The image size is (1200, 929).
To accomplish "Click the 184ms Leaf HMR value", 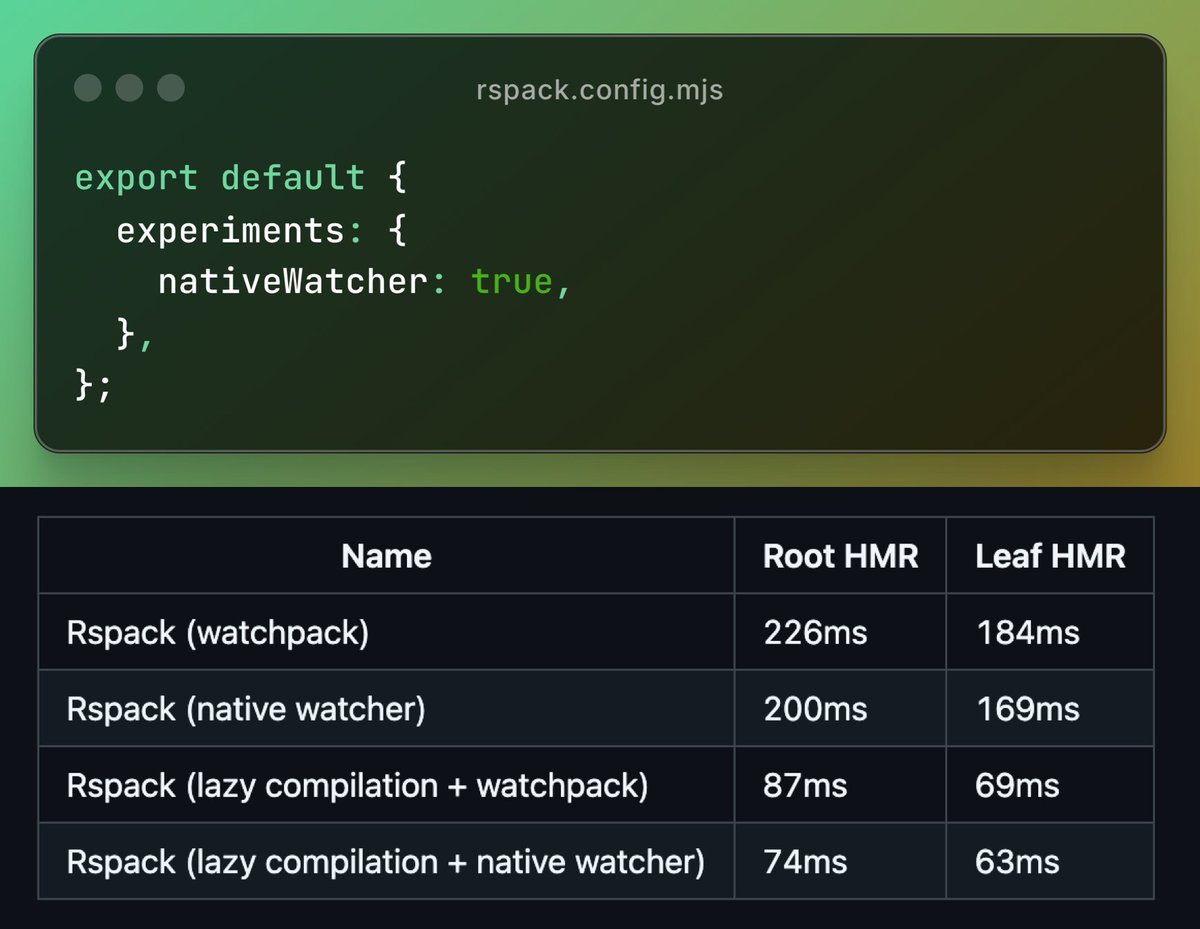I will coord(1027,633).
